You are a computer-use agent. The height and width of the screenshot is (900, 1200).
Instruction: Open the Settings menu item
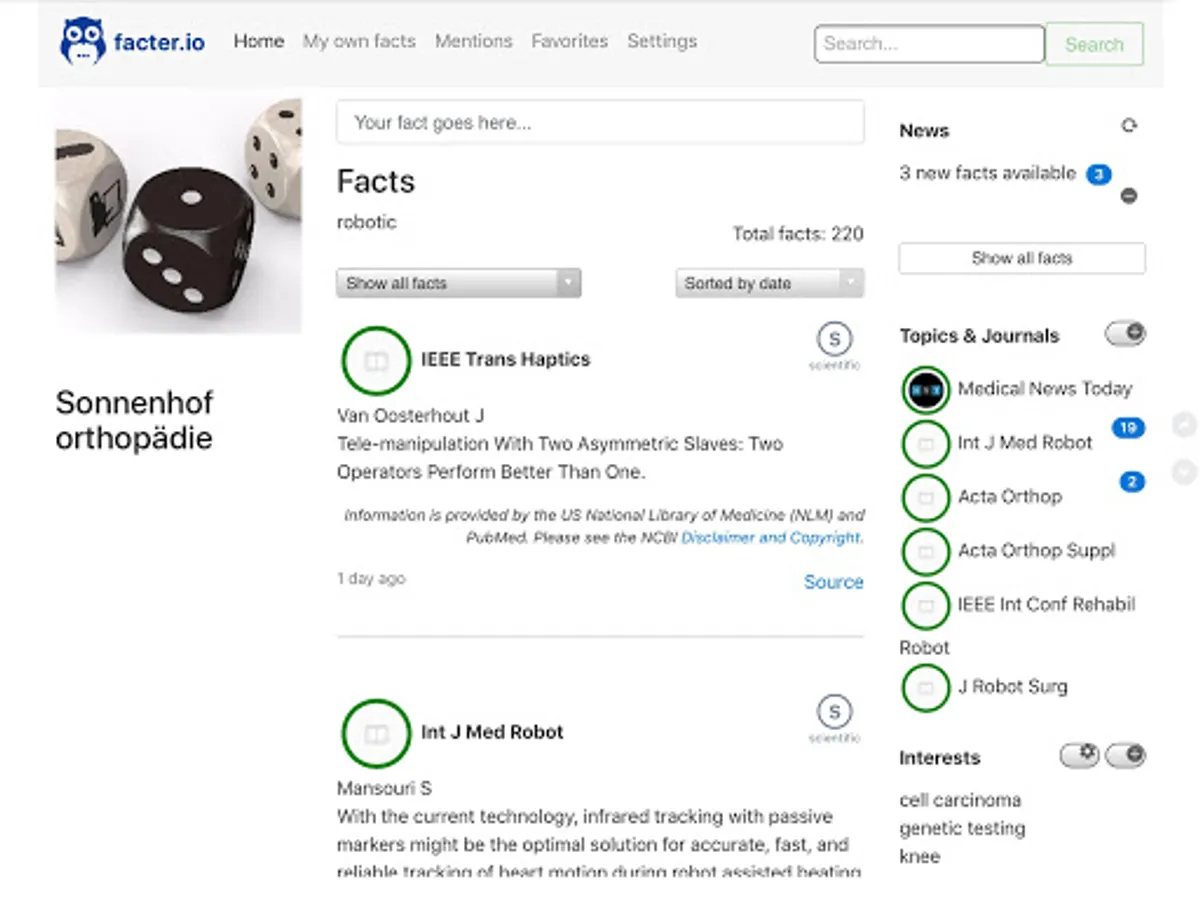[662, 41]
